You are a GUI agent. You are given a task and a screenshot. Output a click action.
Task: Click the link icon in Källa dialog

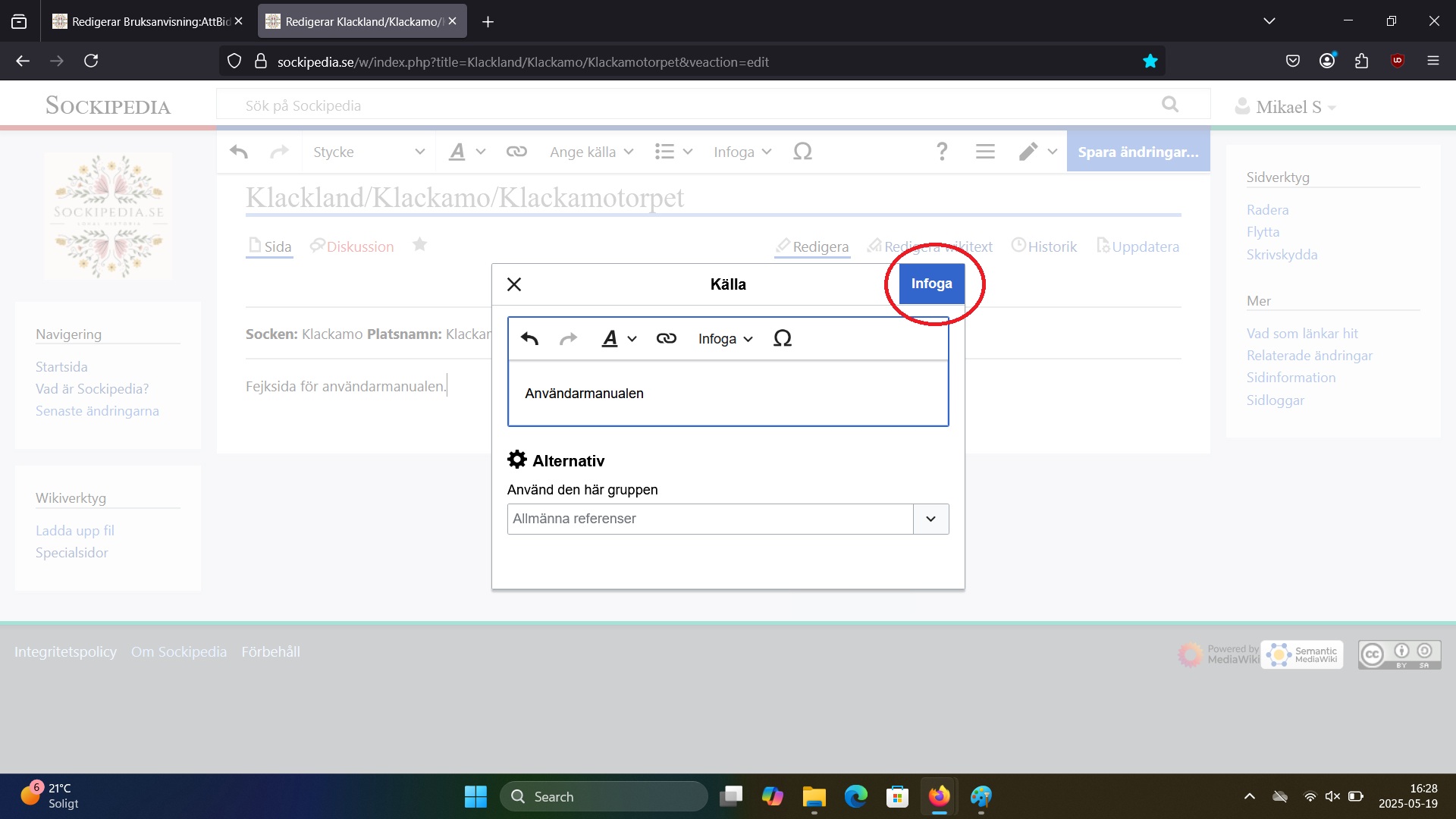[x=666, y=338]
